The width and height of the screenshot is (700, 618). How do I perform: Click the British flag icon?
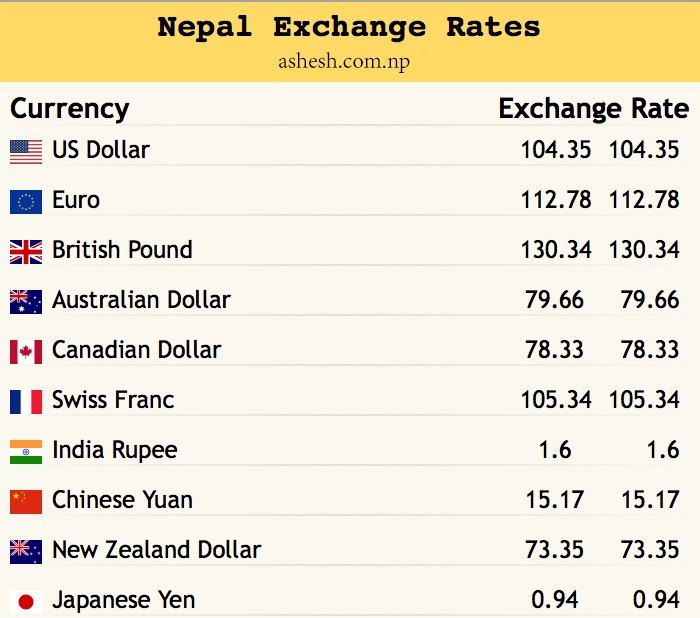click(x=26, y=251)
